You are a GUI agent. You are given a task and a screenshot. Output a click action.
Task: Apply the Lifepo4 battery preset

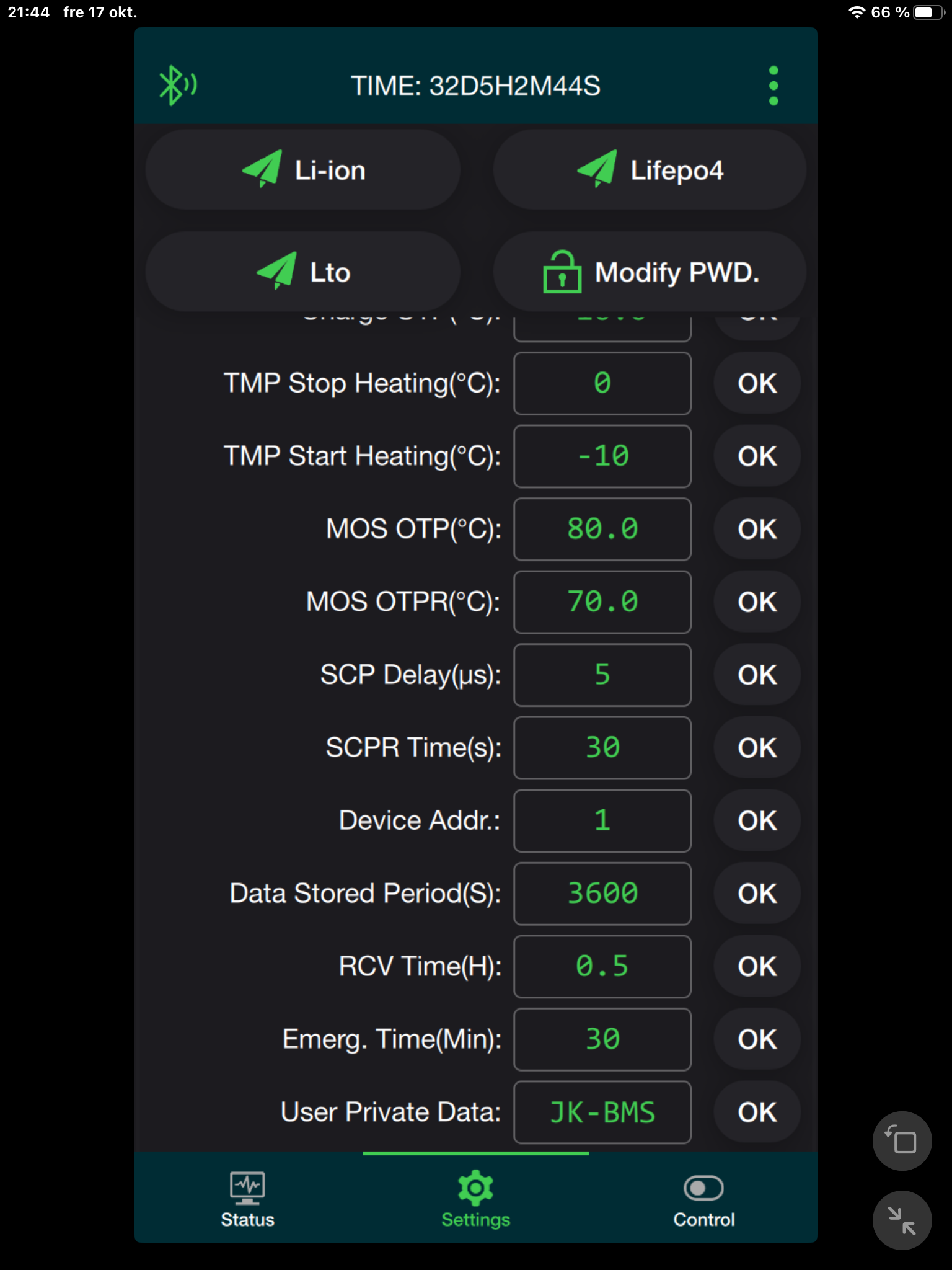pyautogui.click(x=650, y=170)
